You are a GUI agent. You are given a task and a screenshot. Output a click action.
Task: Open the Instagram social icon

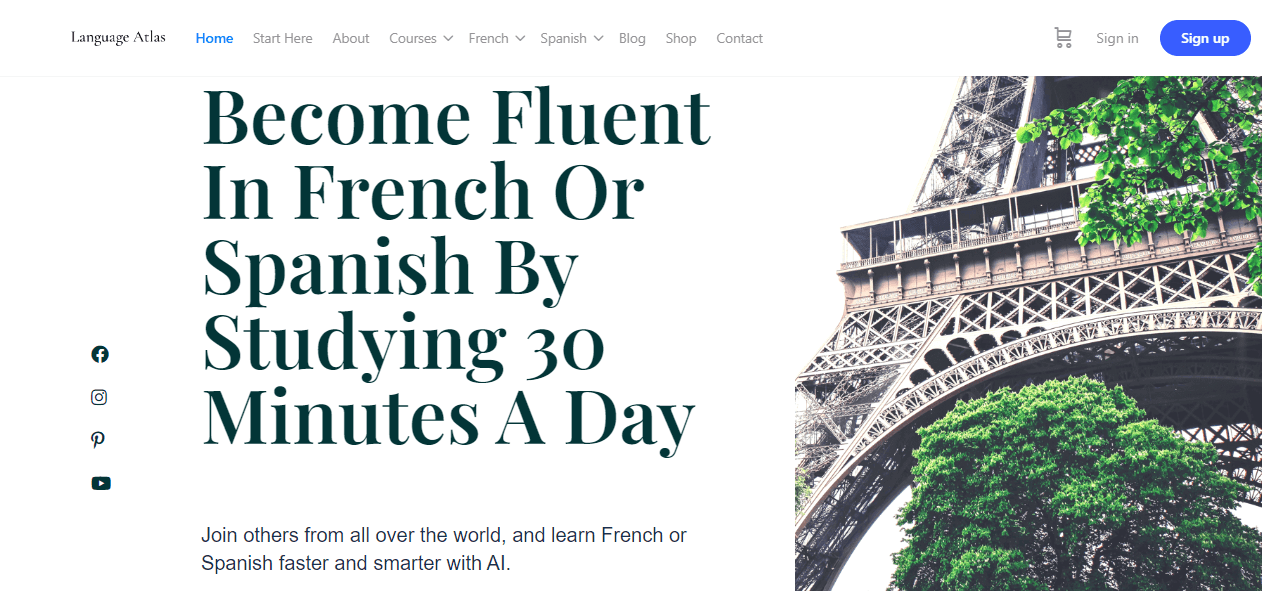[x=99, y=397]
